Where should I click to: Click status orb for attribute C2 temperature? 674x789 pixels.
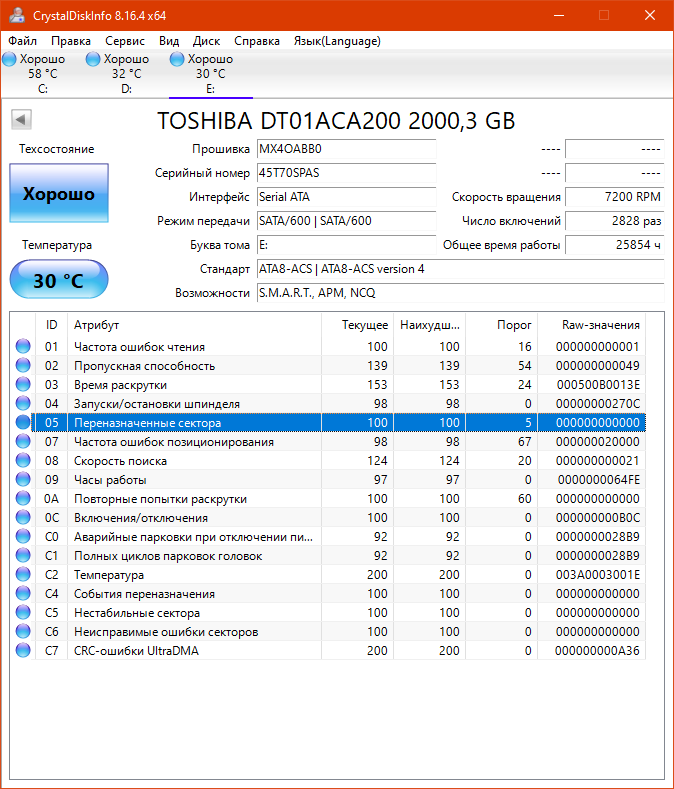pos(23,574)
